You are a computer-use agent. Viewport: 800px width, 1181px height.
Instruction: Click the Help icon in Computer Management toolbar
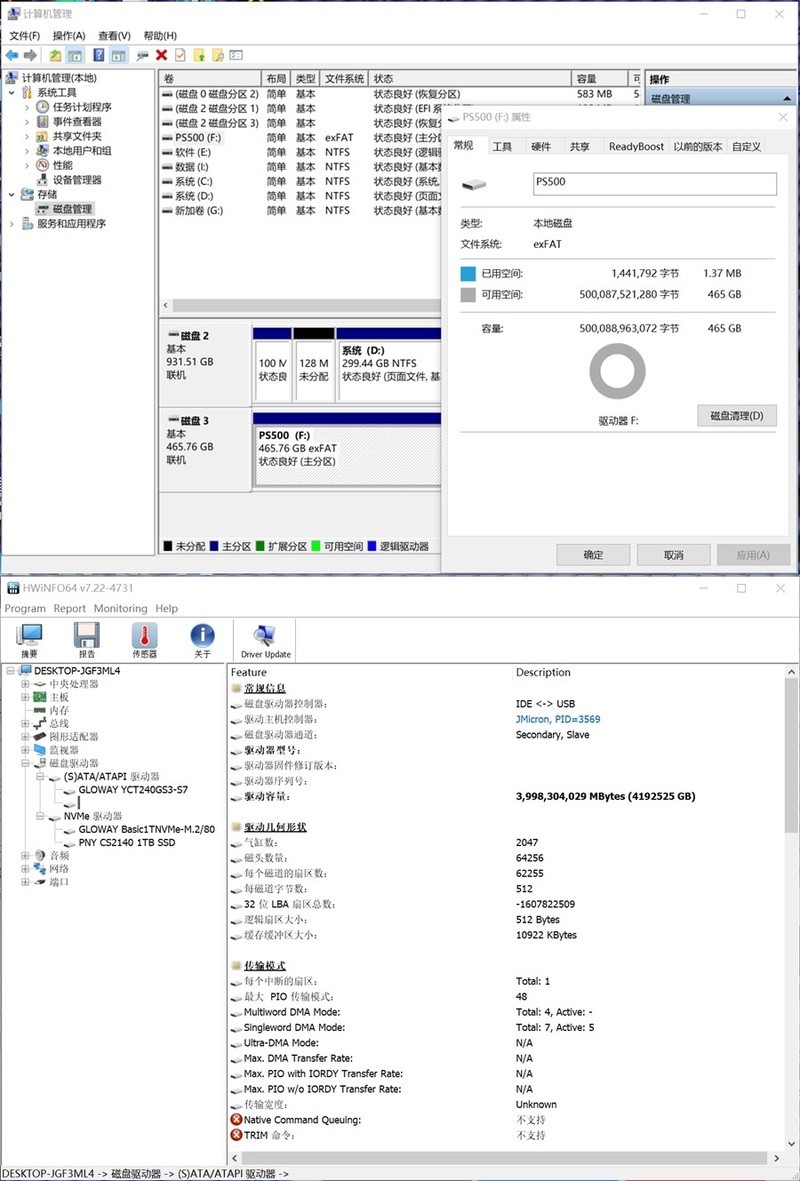98,55
